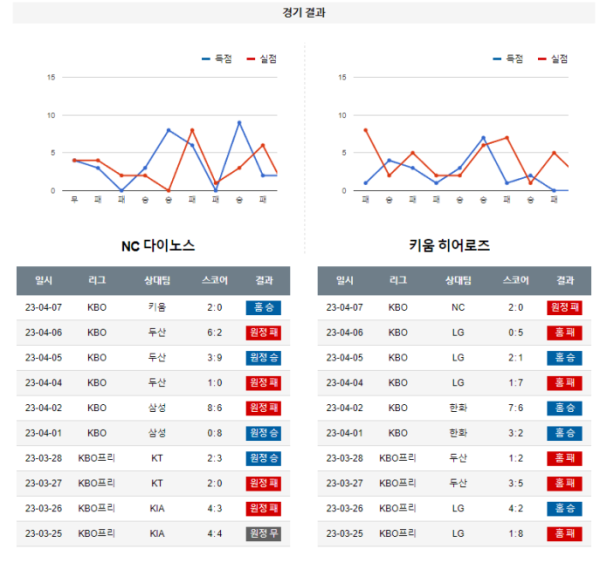Click the 홈 승 badge in NC table

263,308
